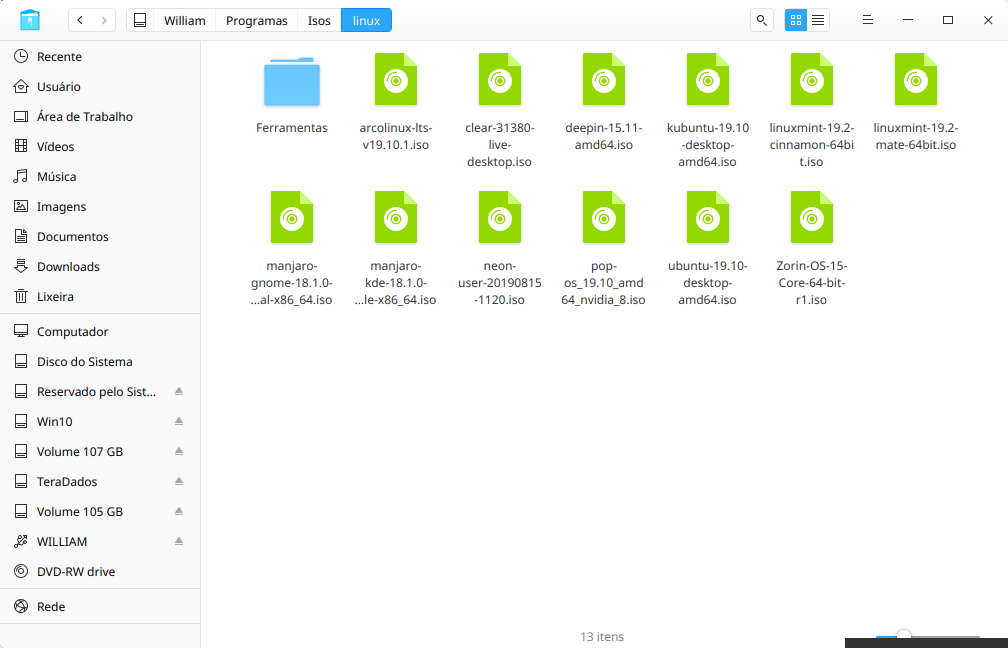Go forward with the right arrow button
Image resolution: width=1008 pixels, height=648 pixels.
tap(104, 21)
